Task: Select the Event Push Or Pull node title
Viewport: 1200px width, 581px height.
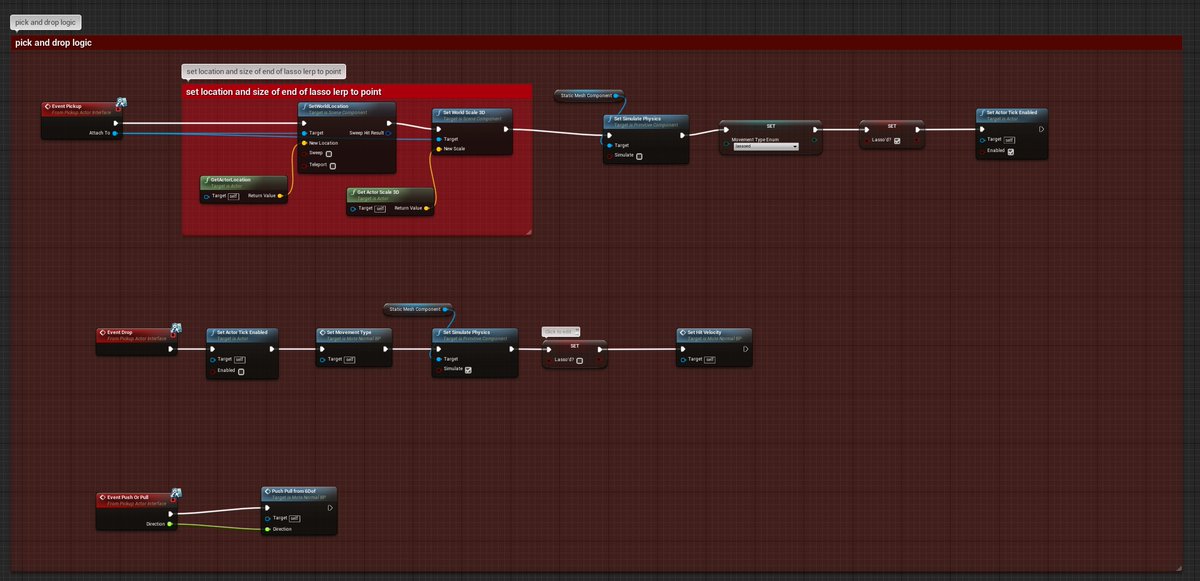Action: [128, 496]
